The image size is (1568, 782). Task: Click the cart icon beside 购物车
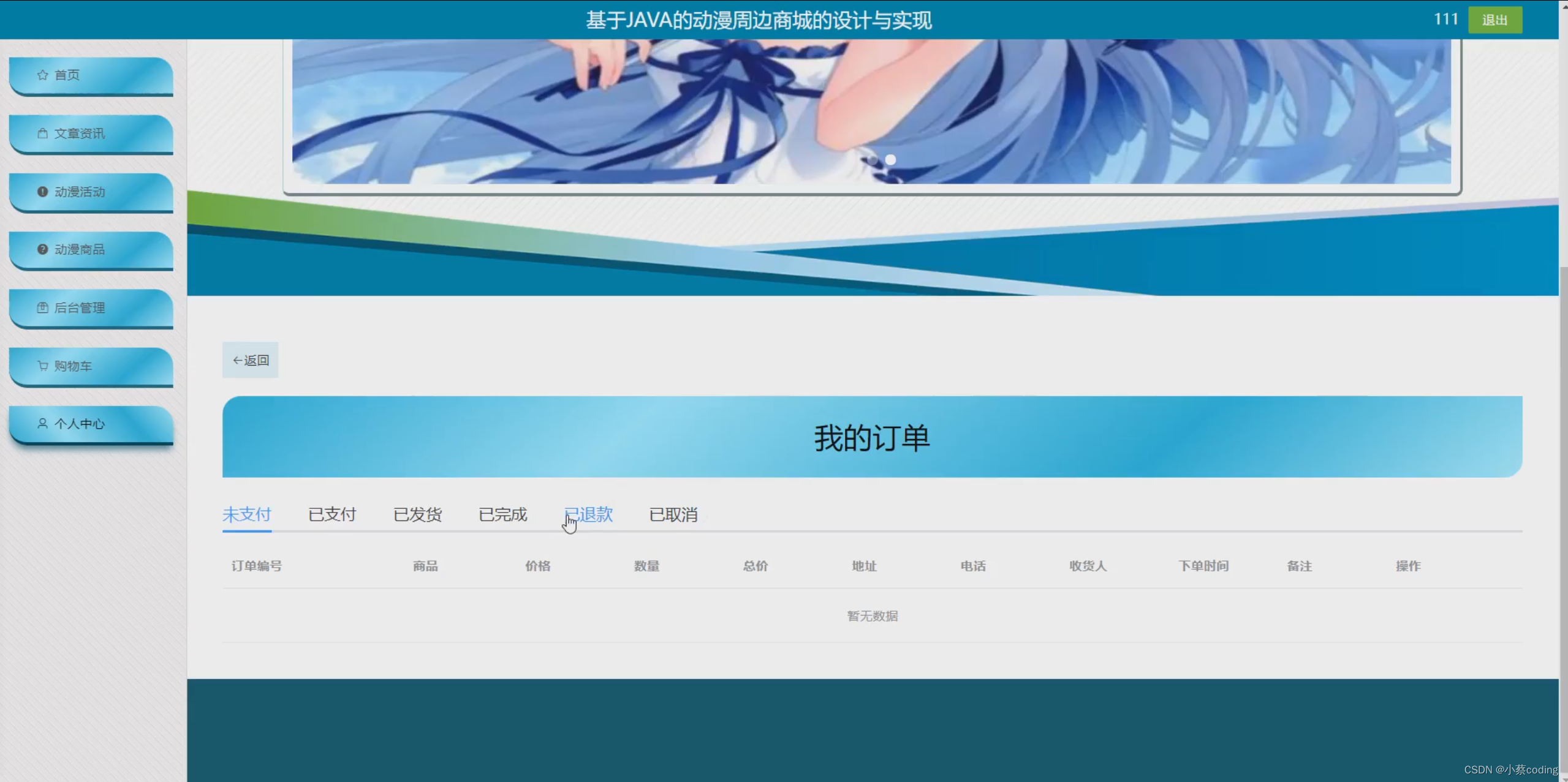(x=42, y=366)
